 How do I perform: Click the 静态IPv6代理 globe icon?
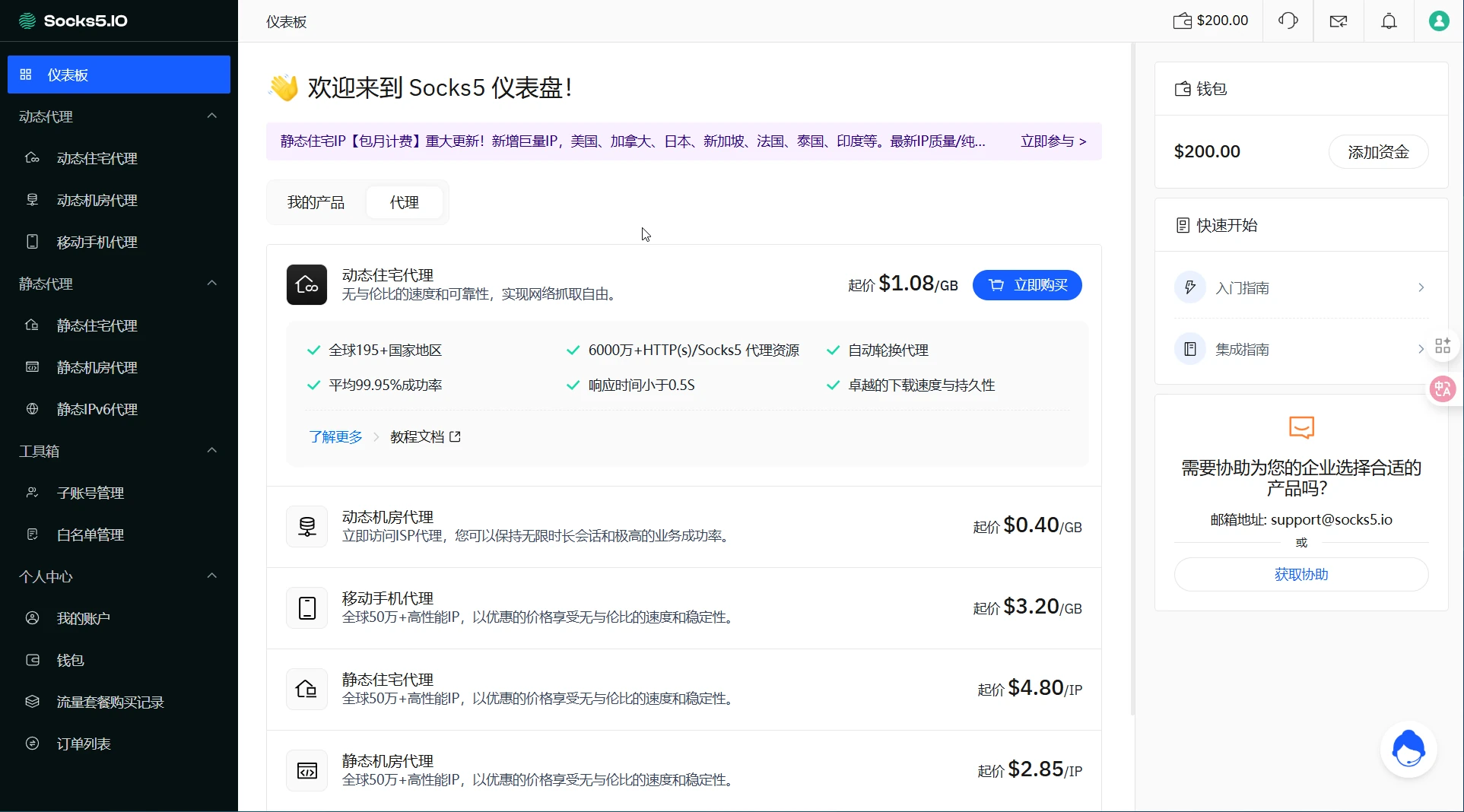pos(32,409)
